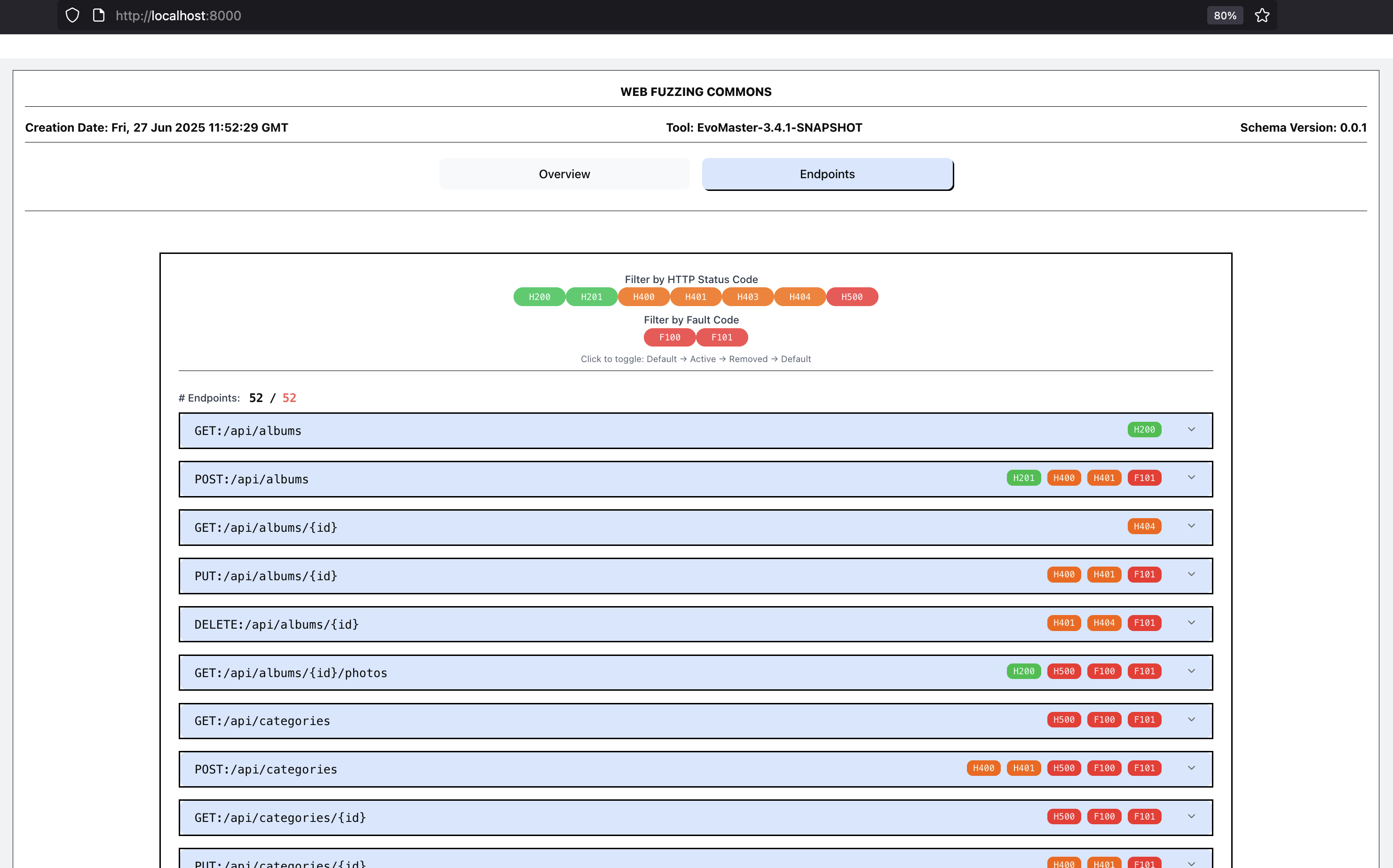Viewport: 1393px width, 868px height.
Task: Switch to the Overview tab
Action: pos(564,174)
